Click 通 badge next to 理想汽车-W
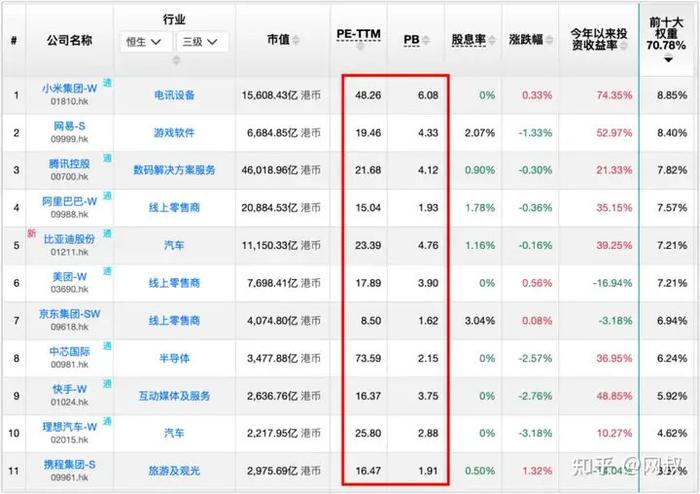700x494 pixels. 107,421
